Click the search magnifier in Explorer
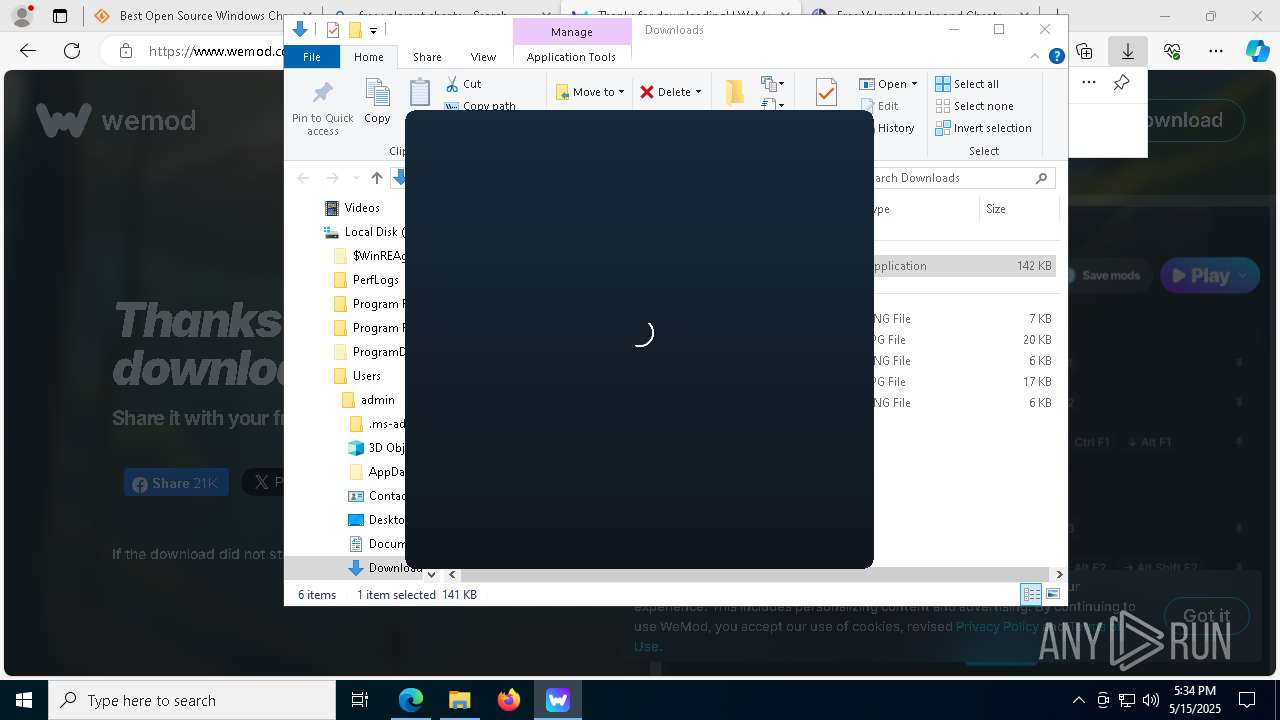Image resolution: width=1280 pixels, height=720 pixels. tap(1041, 178)
